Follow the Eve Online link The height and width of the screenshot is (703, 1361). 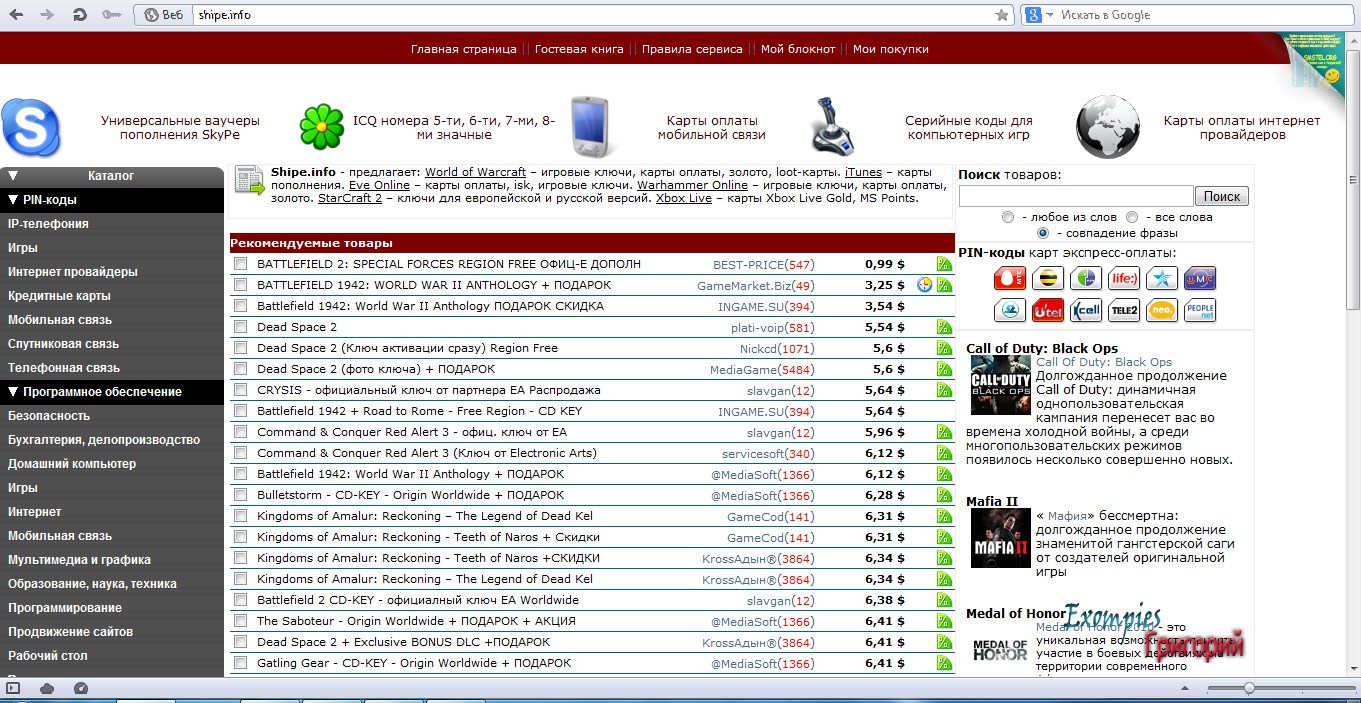coord(379,185)
